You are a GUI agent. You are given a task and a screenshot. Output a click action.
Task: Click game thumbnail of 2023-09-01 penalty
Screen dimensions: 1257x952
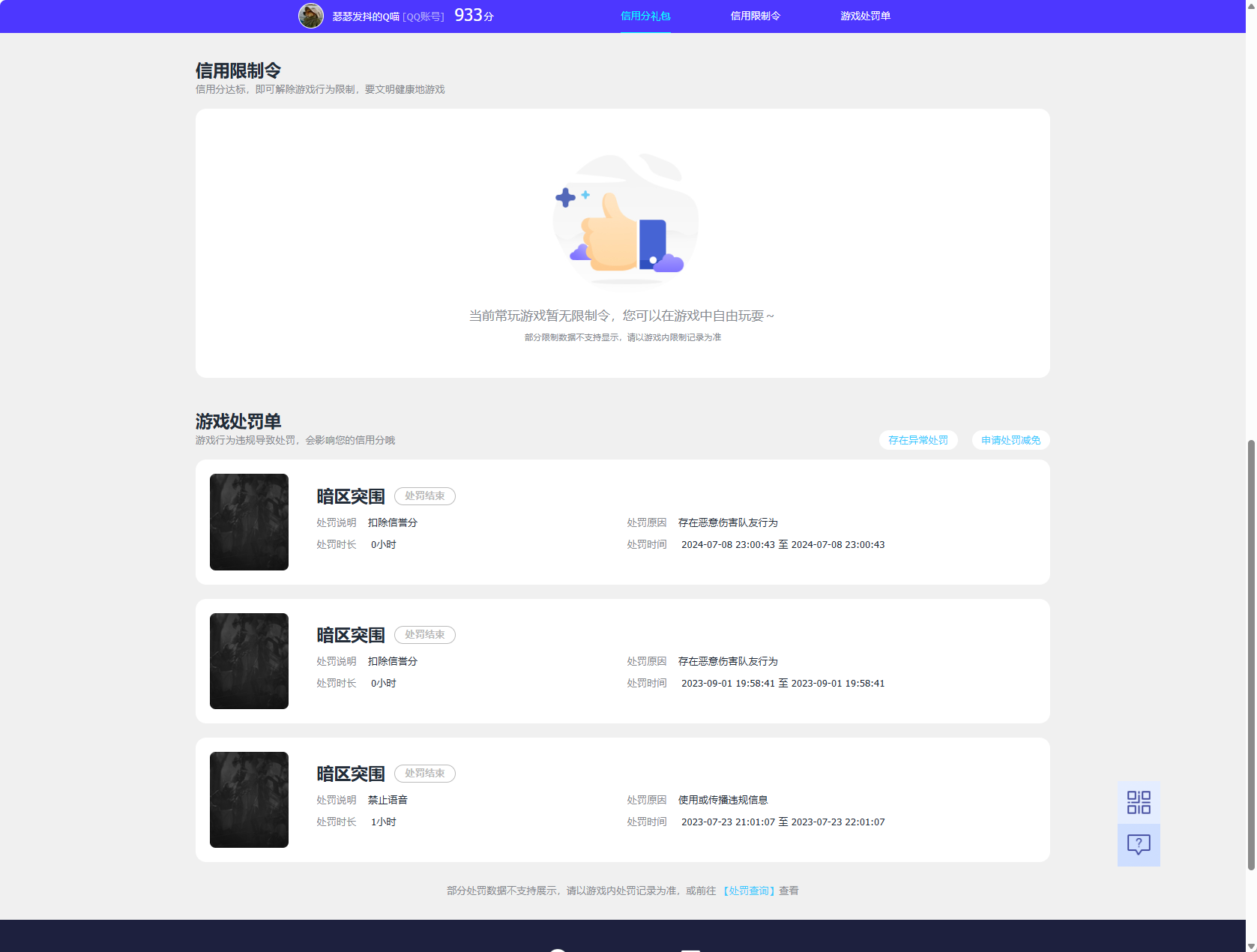click(x=249, y=661)
